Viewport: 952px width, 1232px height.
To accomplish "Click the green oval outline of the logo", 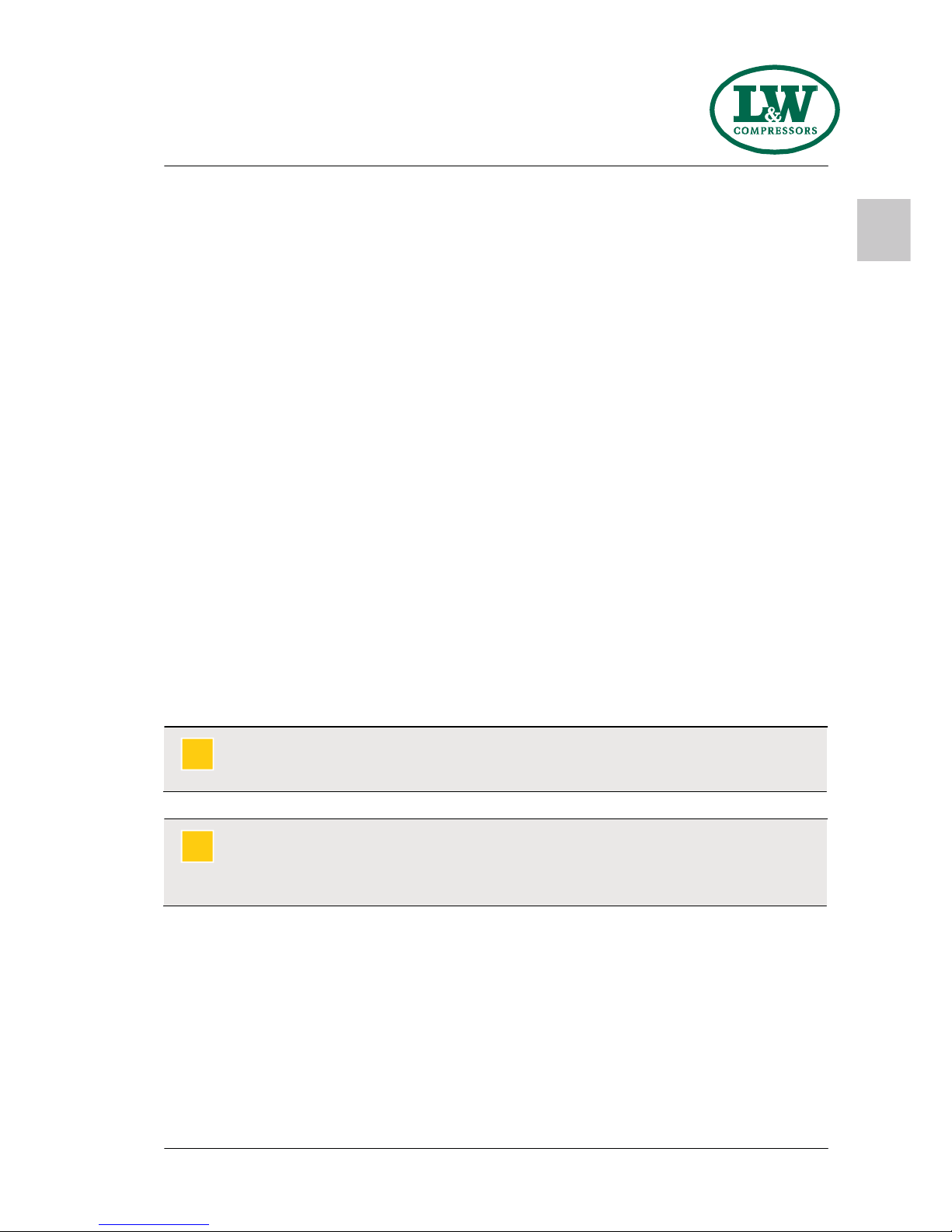I will (775, 69).
